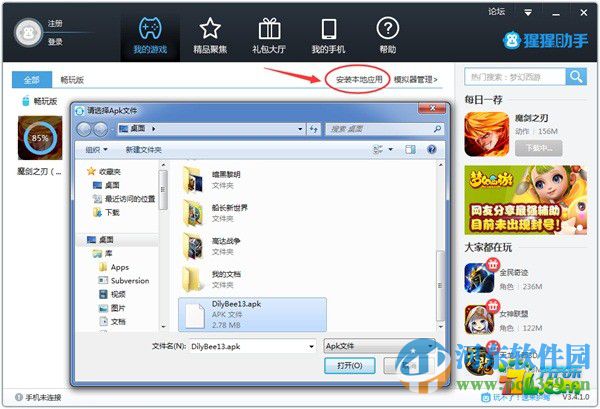Expand the address bar history dropdown
Viewport: 600px width, 409px height.
pos(300,129)
